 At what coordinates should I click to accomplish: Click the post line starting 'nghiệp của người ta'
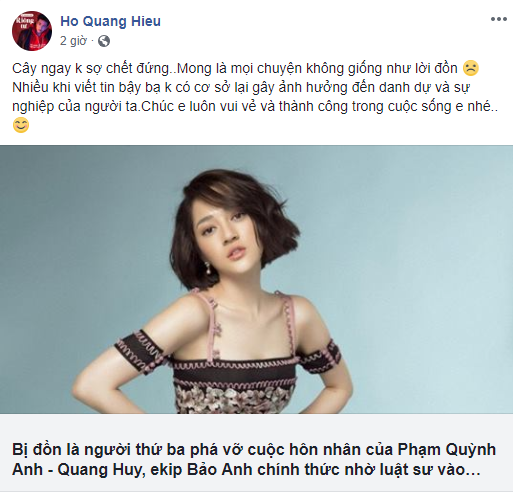click(255, 107)
